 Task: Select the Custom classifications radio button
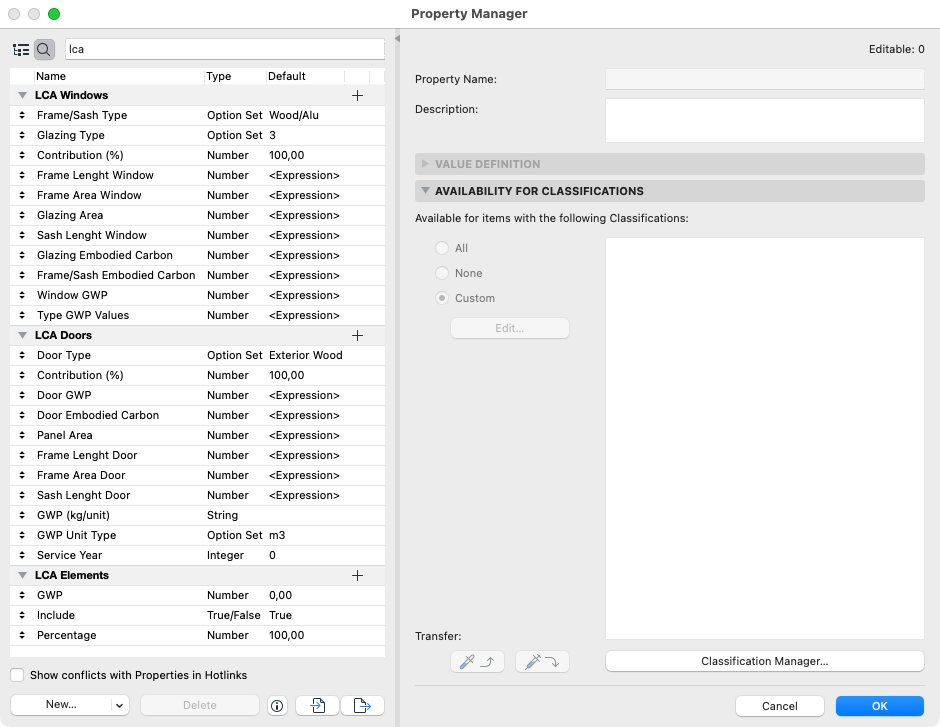pyautogui.click(x=442, y=298)
